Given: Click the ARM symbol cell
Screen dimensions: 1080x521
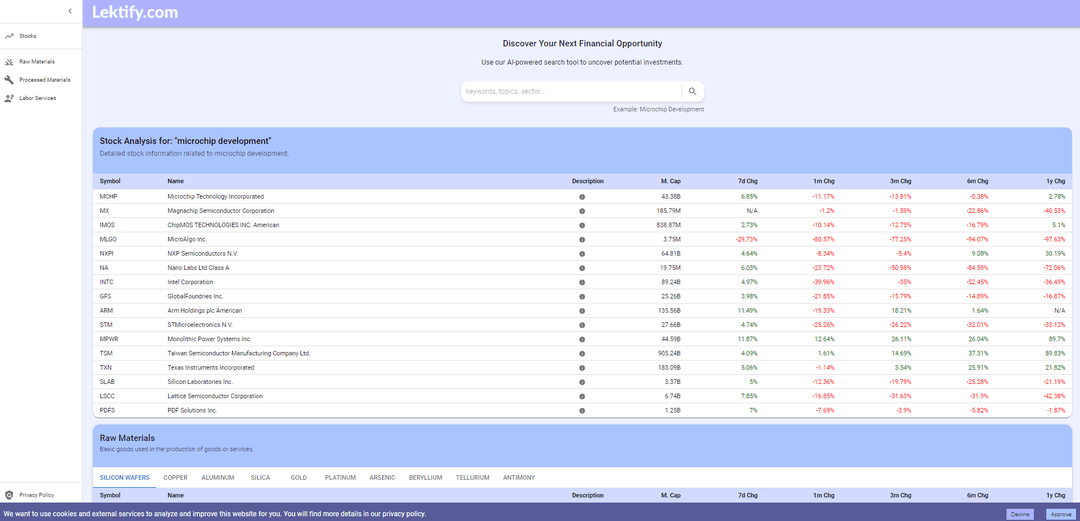Looking at the screenshot, I should pos(106,311).
